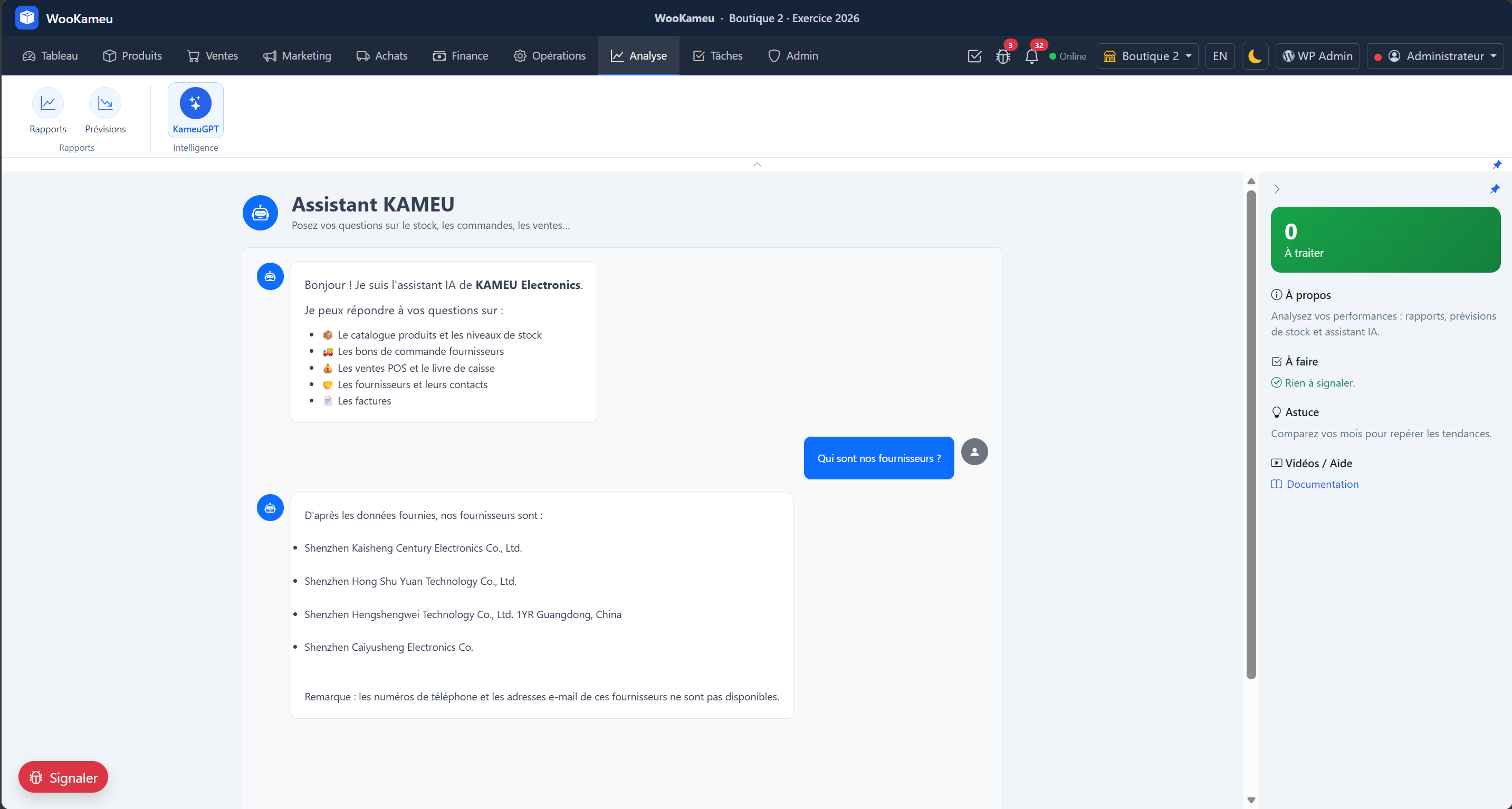Image resolution: width=1512 pixels, height=809 pixels.
Task: Click the user avatar beside the question
Action: [x=974, y=452]
